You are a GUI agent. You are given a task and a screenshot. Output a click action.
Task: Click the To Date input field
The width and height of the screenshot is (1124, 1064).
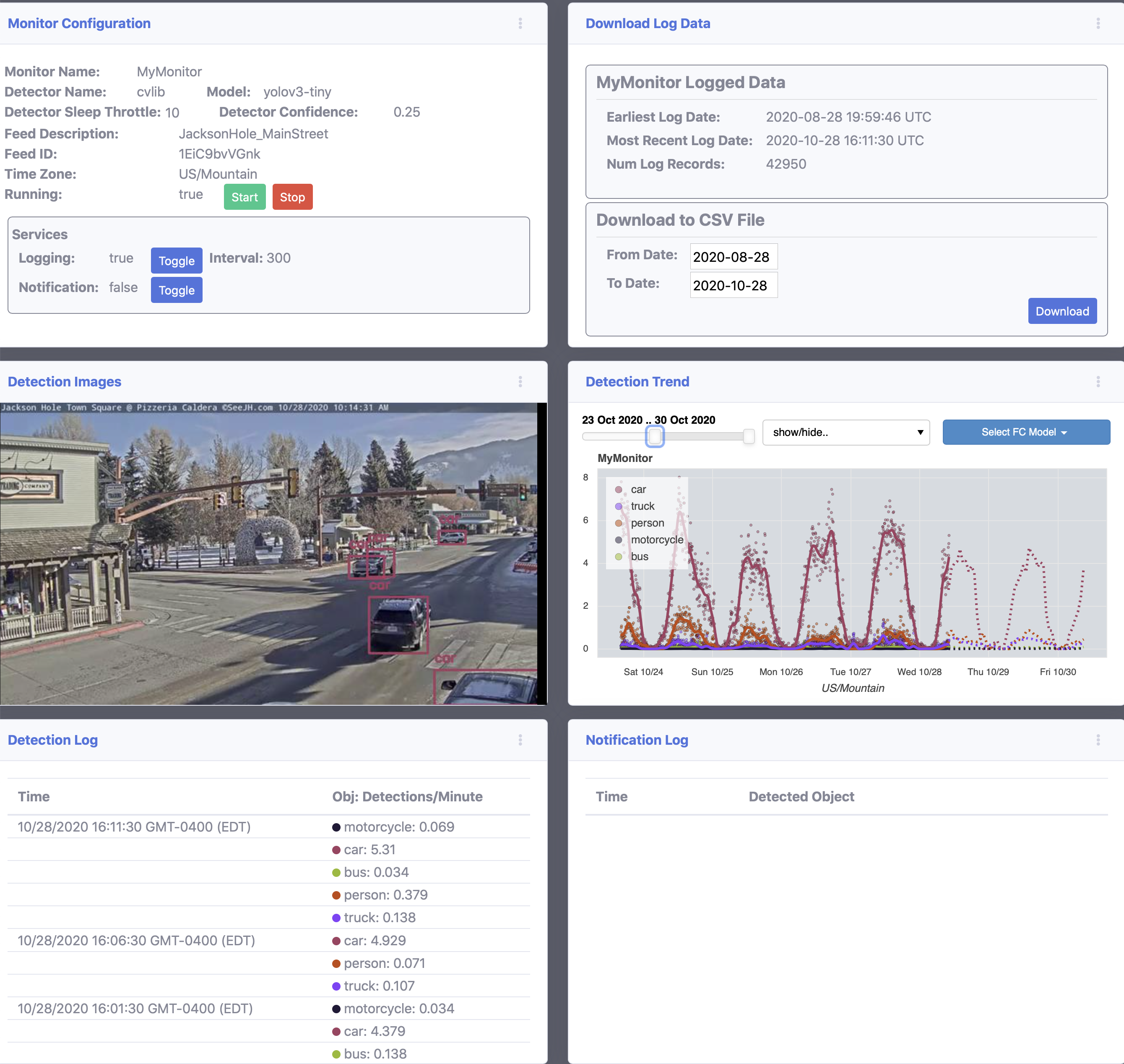click(x=733, y=285)
